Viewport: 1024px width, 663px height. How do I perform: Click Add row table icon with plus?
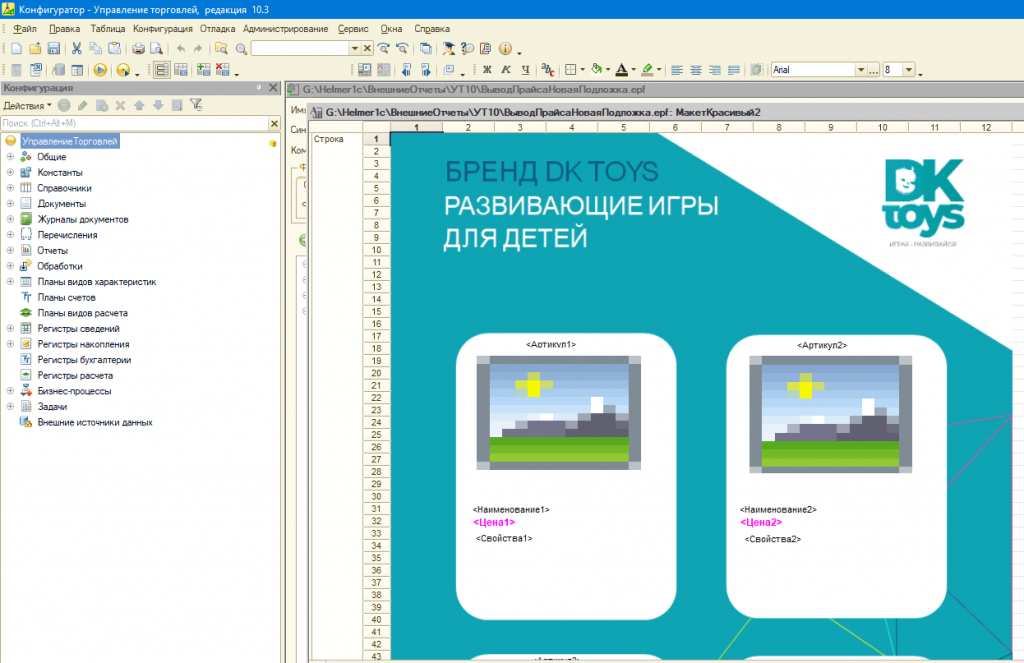click(204, 70)
